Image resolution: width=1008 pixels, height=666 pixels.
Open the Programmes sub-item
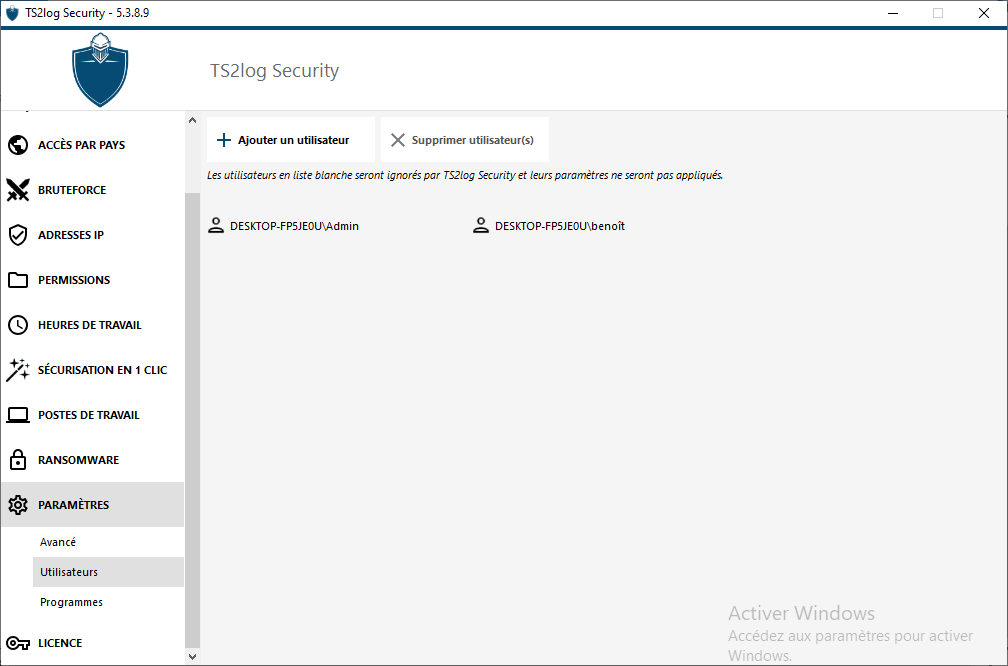[108, 602]
